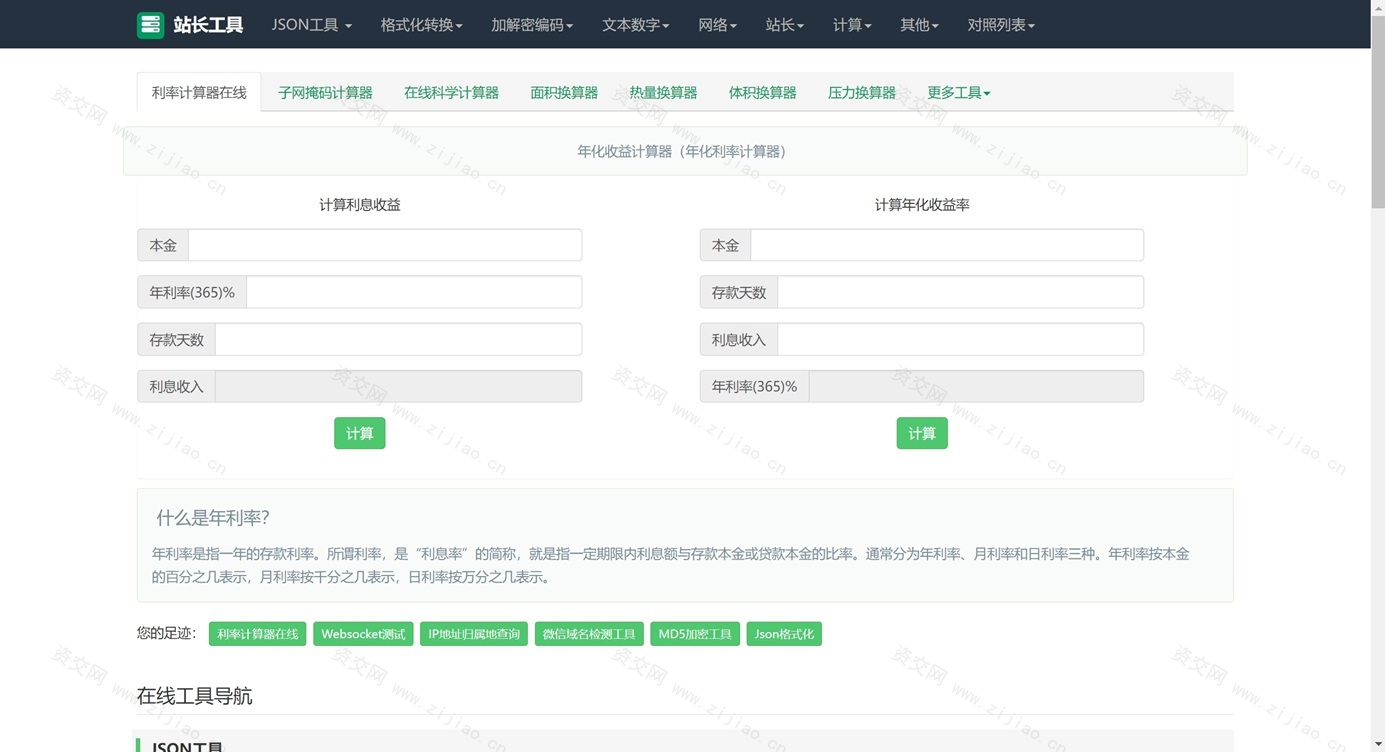
Task: Expand the 其他 menu
Action: click(919, 25)
